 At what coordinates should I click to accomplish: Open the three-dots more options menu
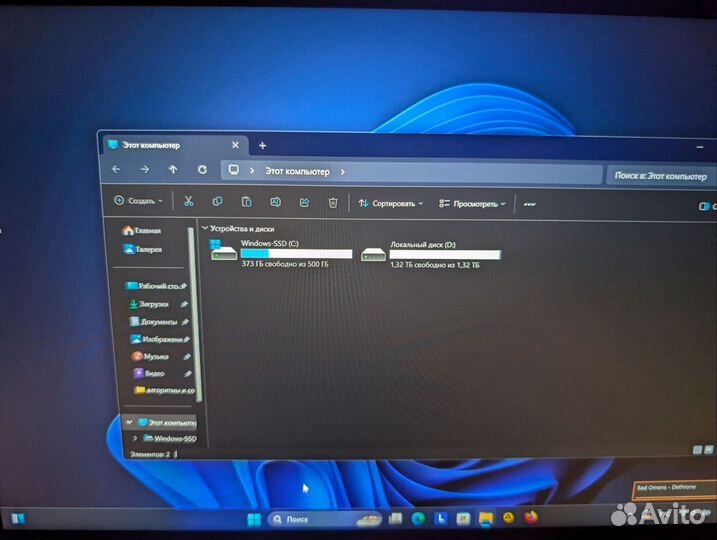click(530, 204)
